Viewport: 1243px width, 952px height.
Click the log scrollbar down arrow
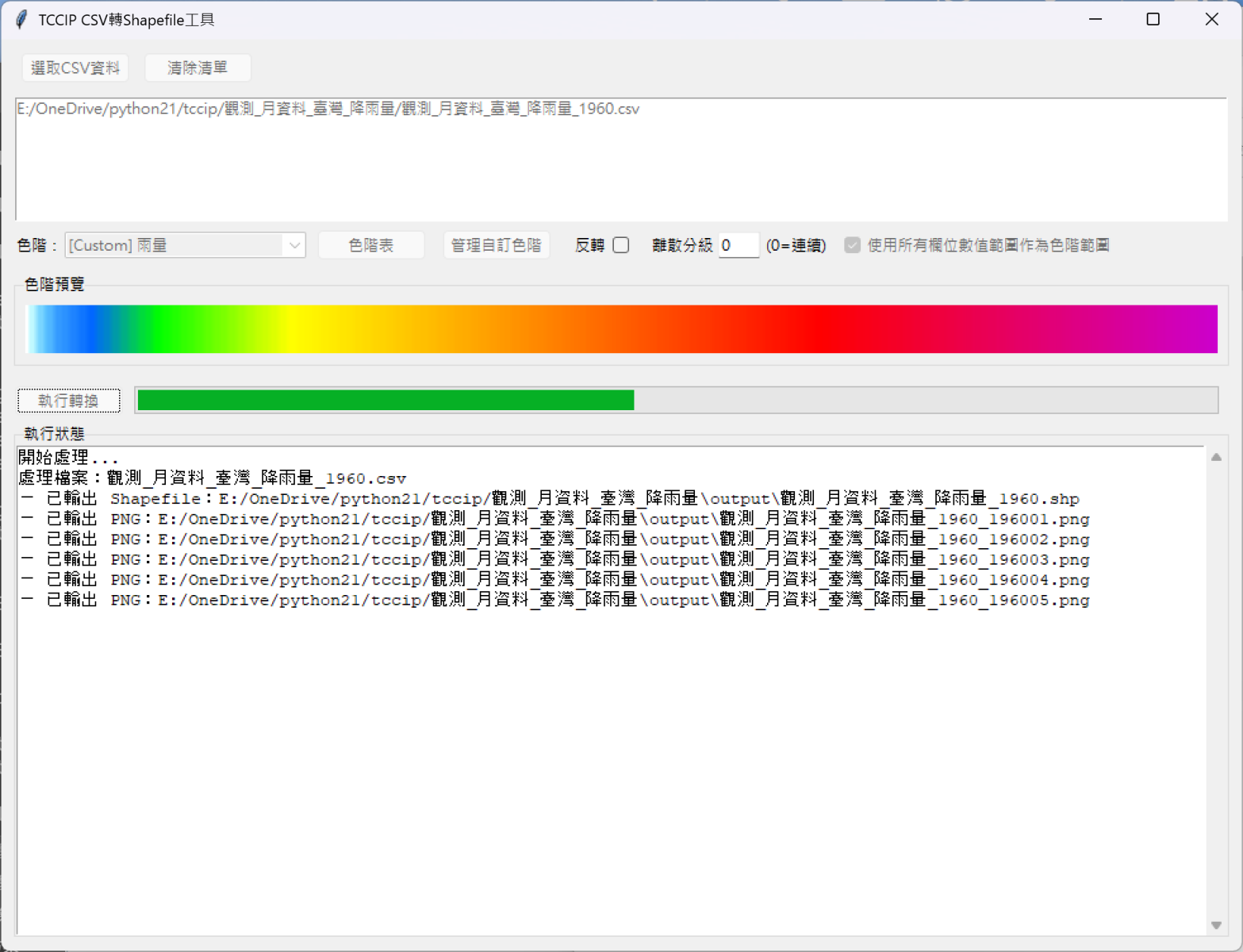[1216, 925]
